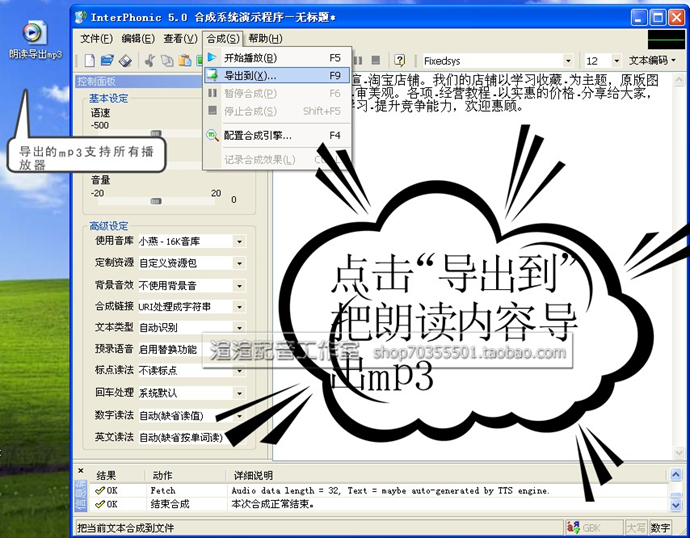Click the 大写 status bar indicator
This screenshot has width=690, height=538.
point(636,527)
